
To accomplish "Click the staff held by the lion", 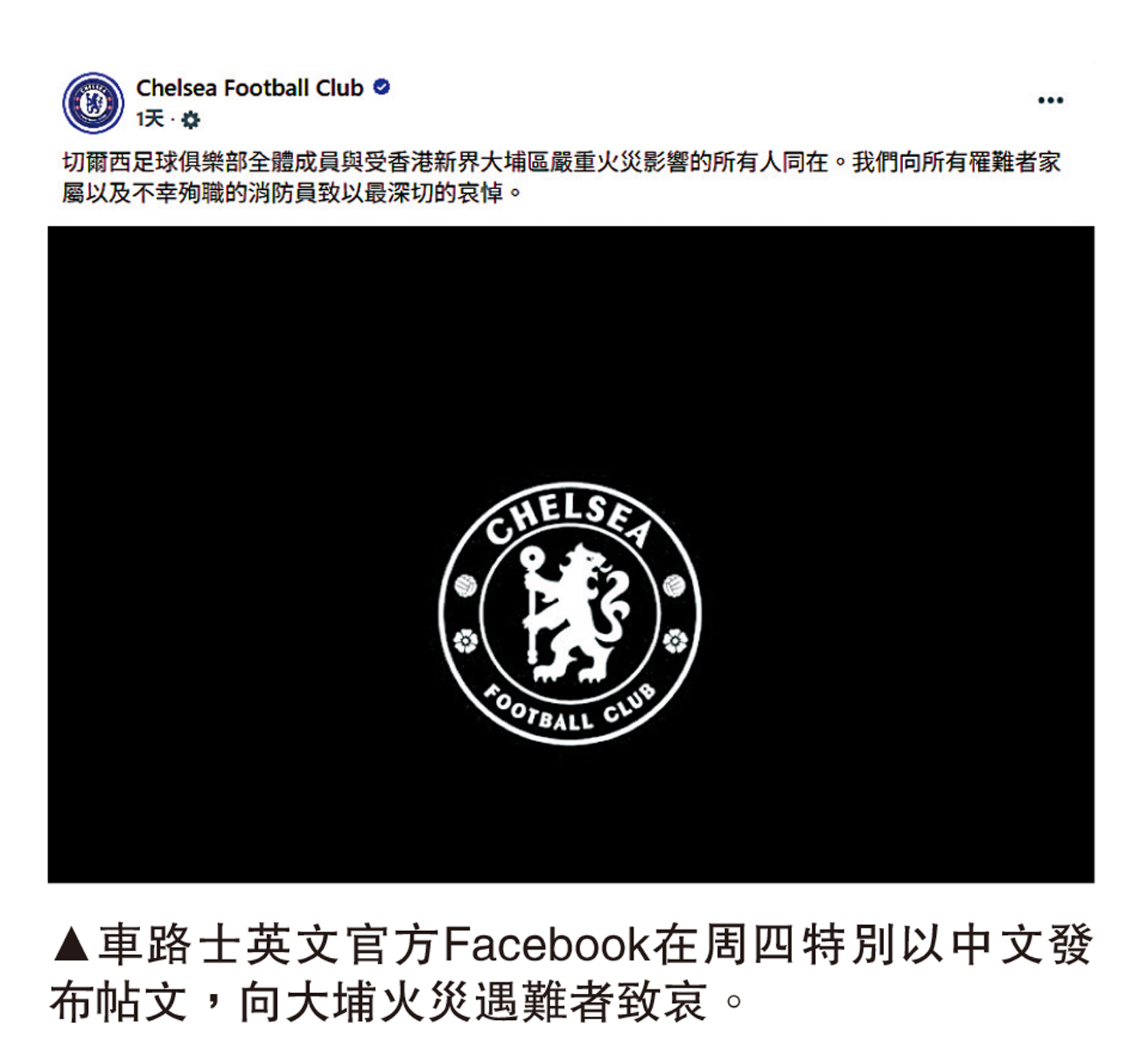I will click(530, 605).
